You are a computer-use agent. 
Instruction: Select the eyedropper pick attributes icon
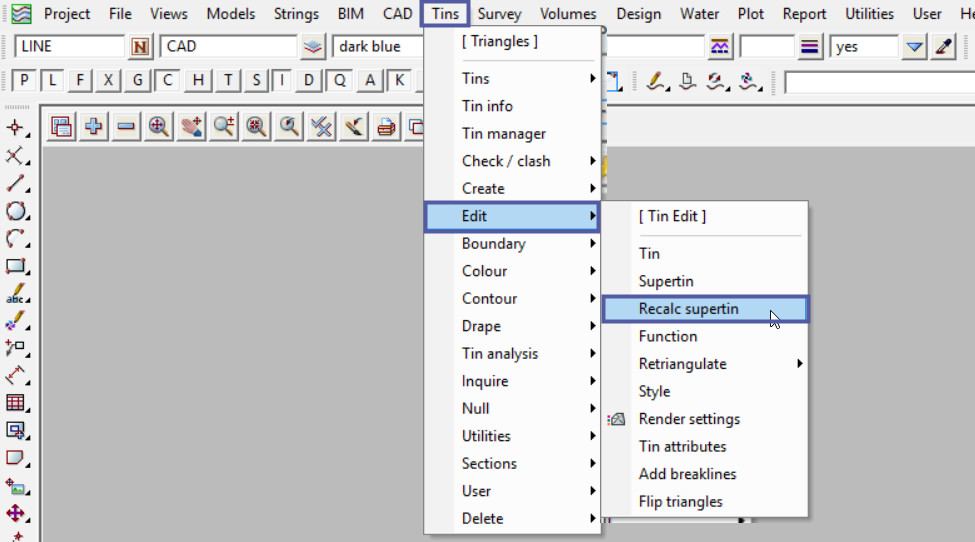(x=942, y=47)
